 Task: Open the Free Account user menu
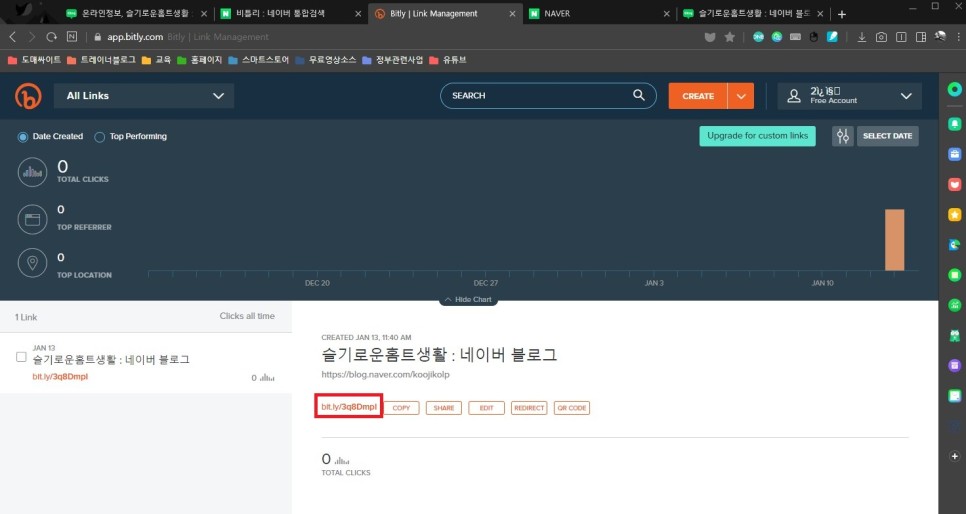tap(850, 96)
